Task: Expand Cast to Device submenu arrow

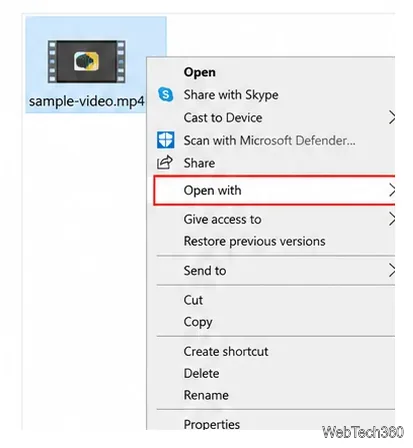Action: click(x=392, y=118)
